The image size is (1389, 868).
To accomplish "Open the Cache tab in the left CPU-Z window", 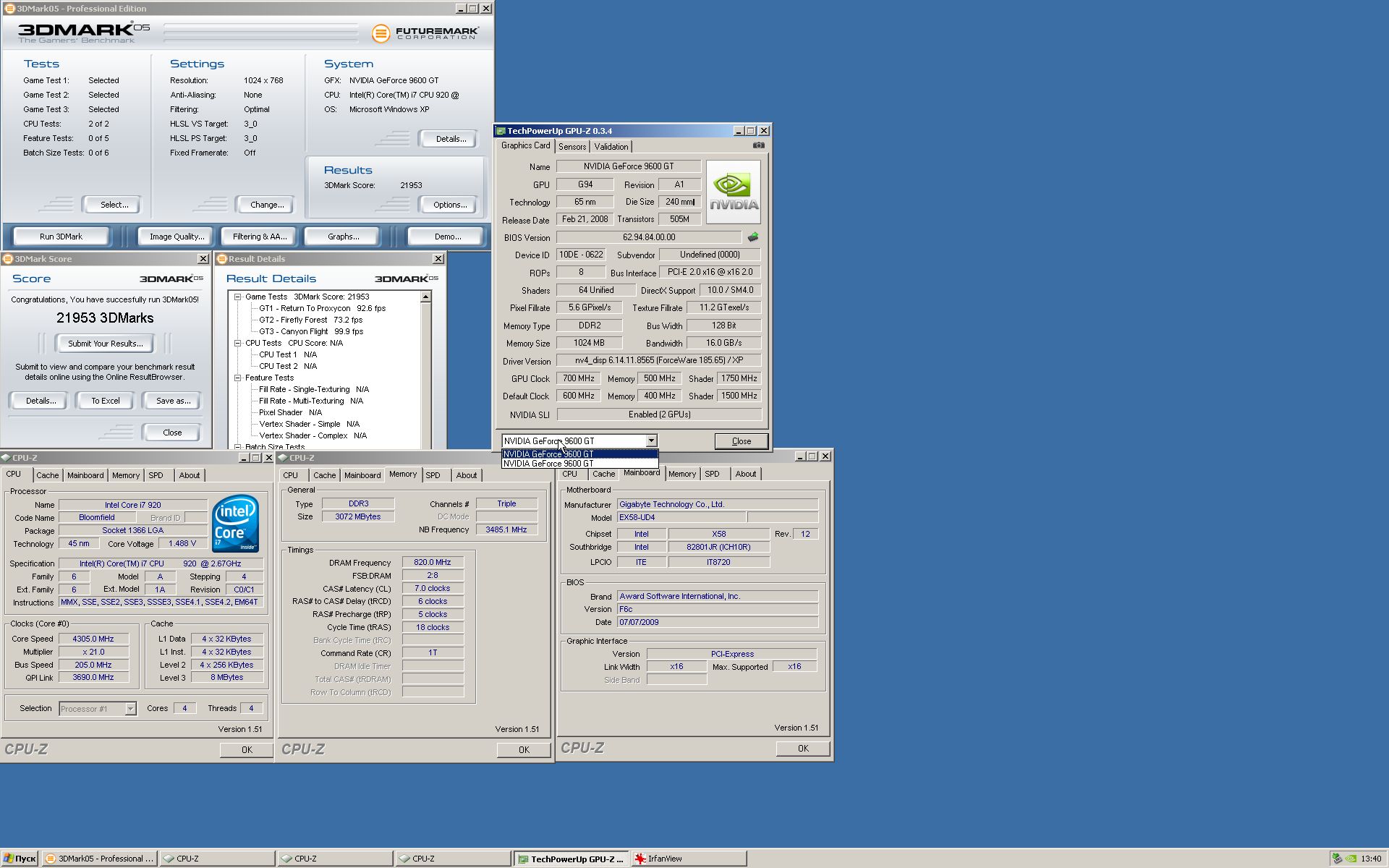I will coord(48,475).
